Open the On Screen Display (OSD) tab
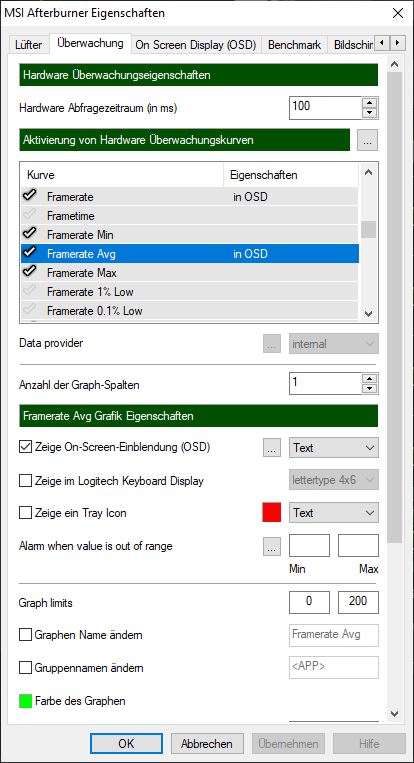This screenshot has width=414, height=763. coord(196,45)
